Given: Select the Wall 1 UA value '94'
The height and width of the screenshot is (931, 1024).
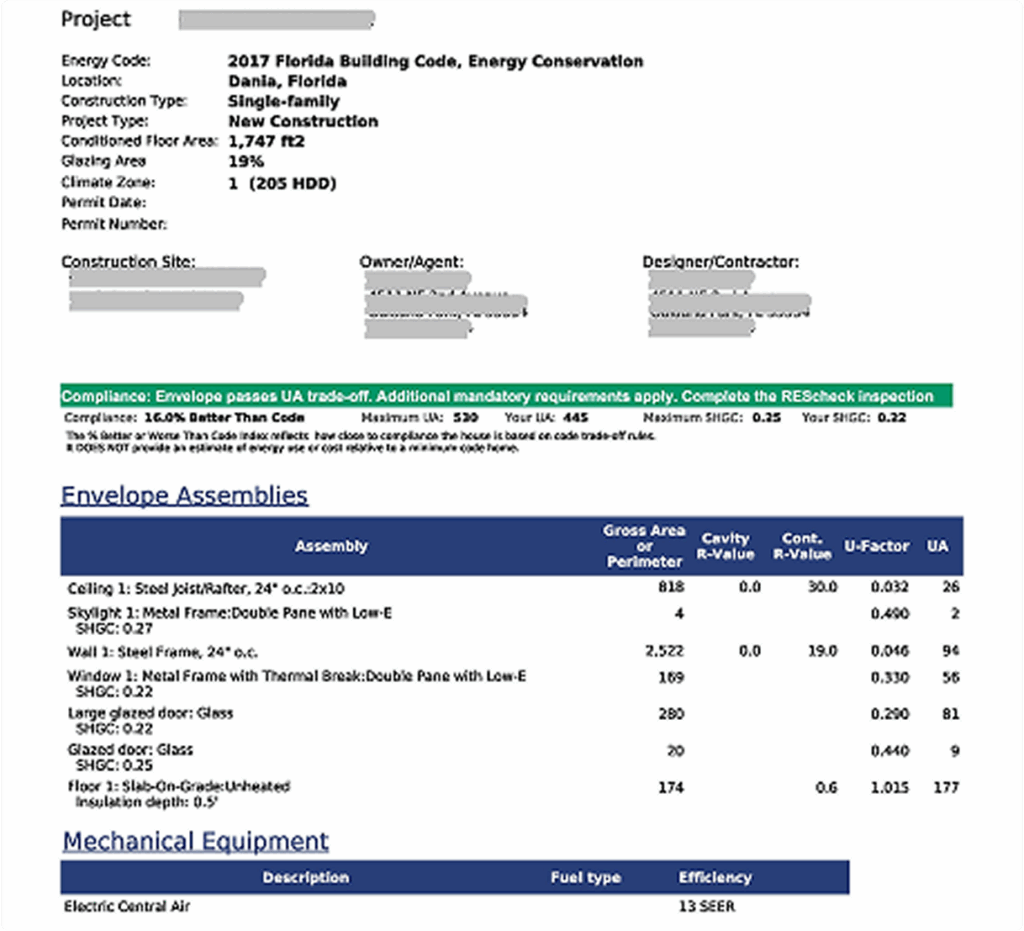Looking at the screenshot, I should pos(951,651).
